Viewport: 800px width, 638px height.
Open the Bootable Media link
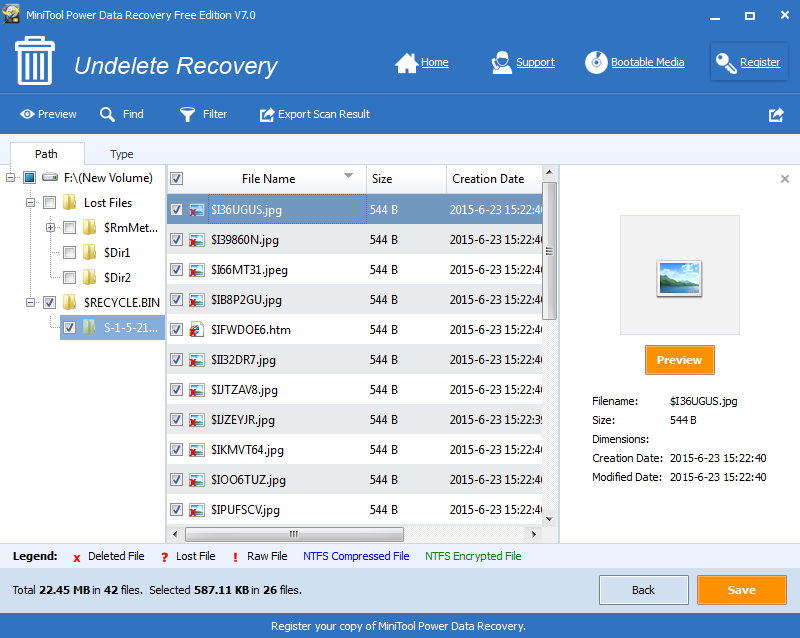click(647, 62)
